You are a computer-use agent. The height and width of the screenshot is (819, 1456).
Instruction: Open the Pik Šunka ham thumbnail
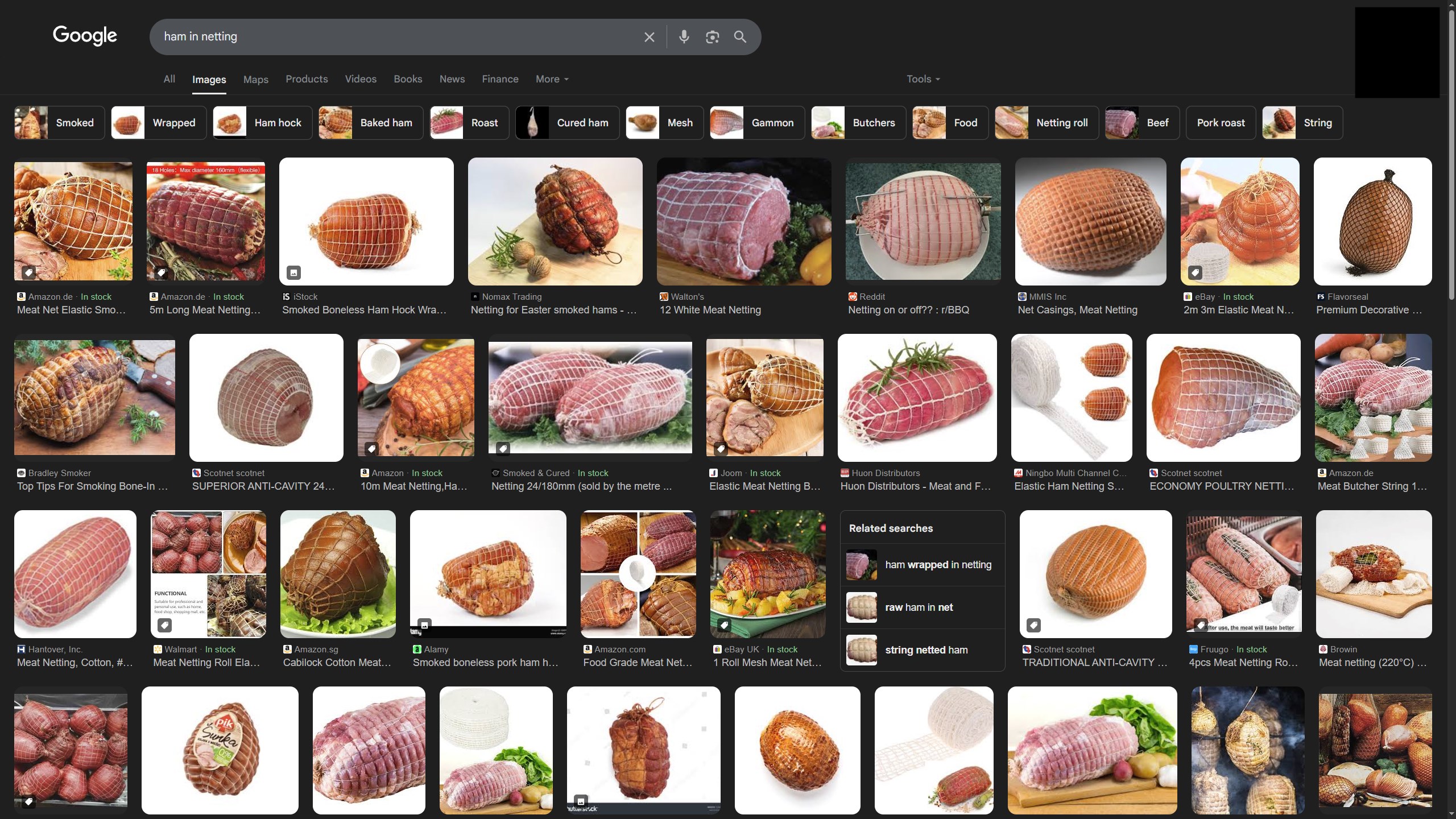pos(220,750)
